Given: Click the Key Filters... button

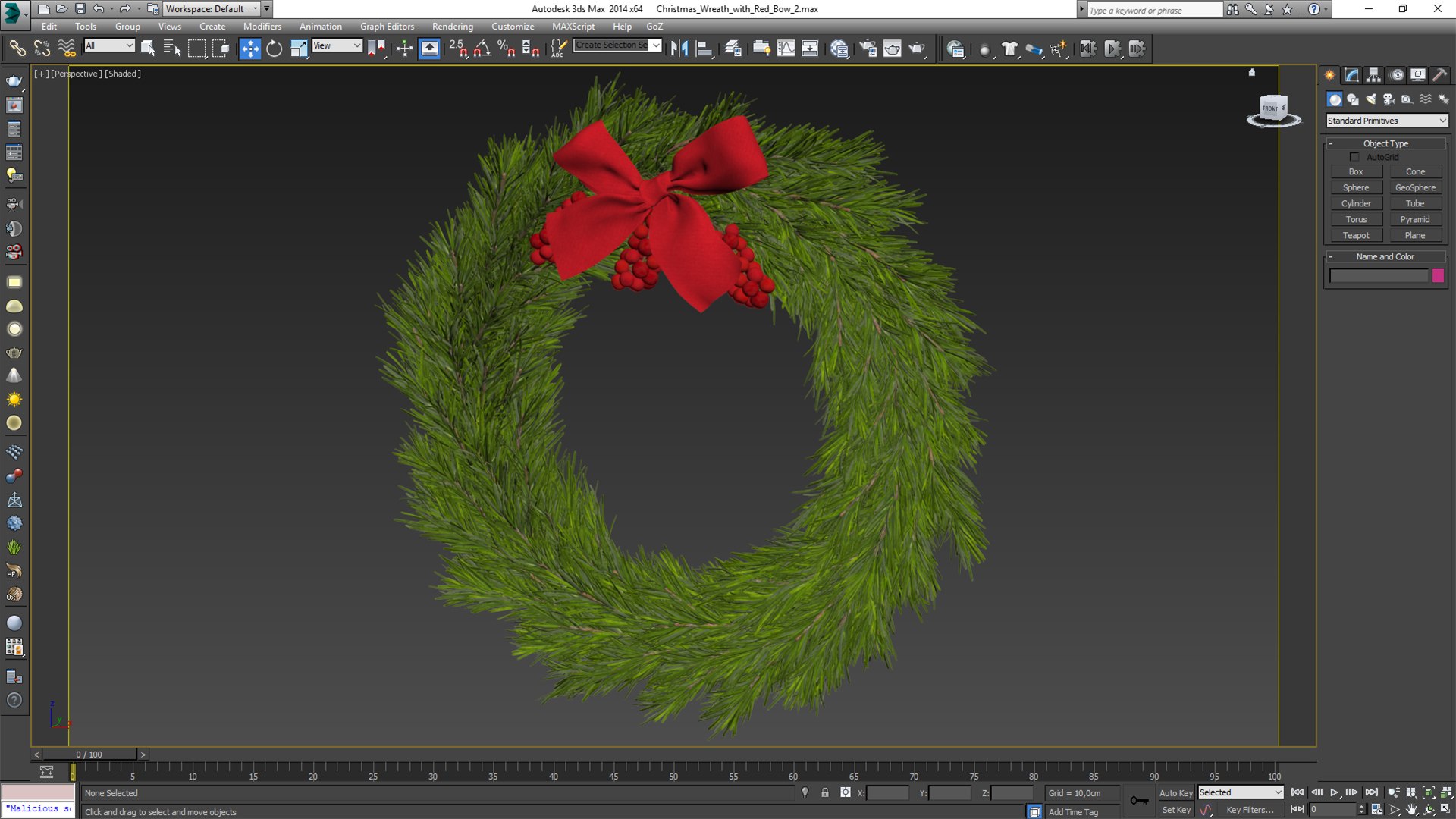Looking at the screenshot, I should click(1250, 810).
